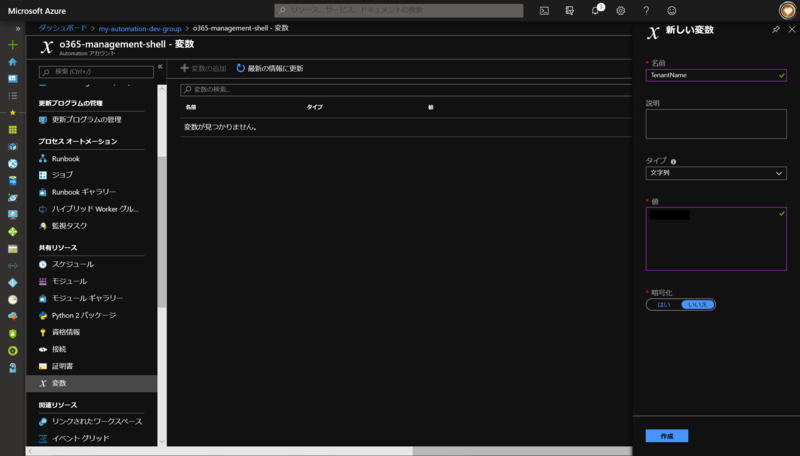Screen dimensions: 800x456
Task: Collapse the resource menu with double chevron
Action: 160,67
